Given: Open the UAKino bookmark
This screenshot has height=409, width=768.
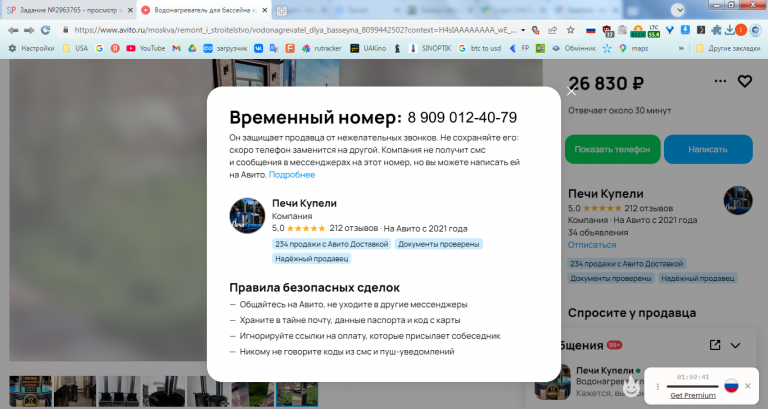Looking at the screenshot, I should point(368,48).
